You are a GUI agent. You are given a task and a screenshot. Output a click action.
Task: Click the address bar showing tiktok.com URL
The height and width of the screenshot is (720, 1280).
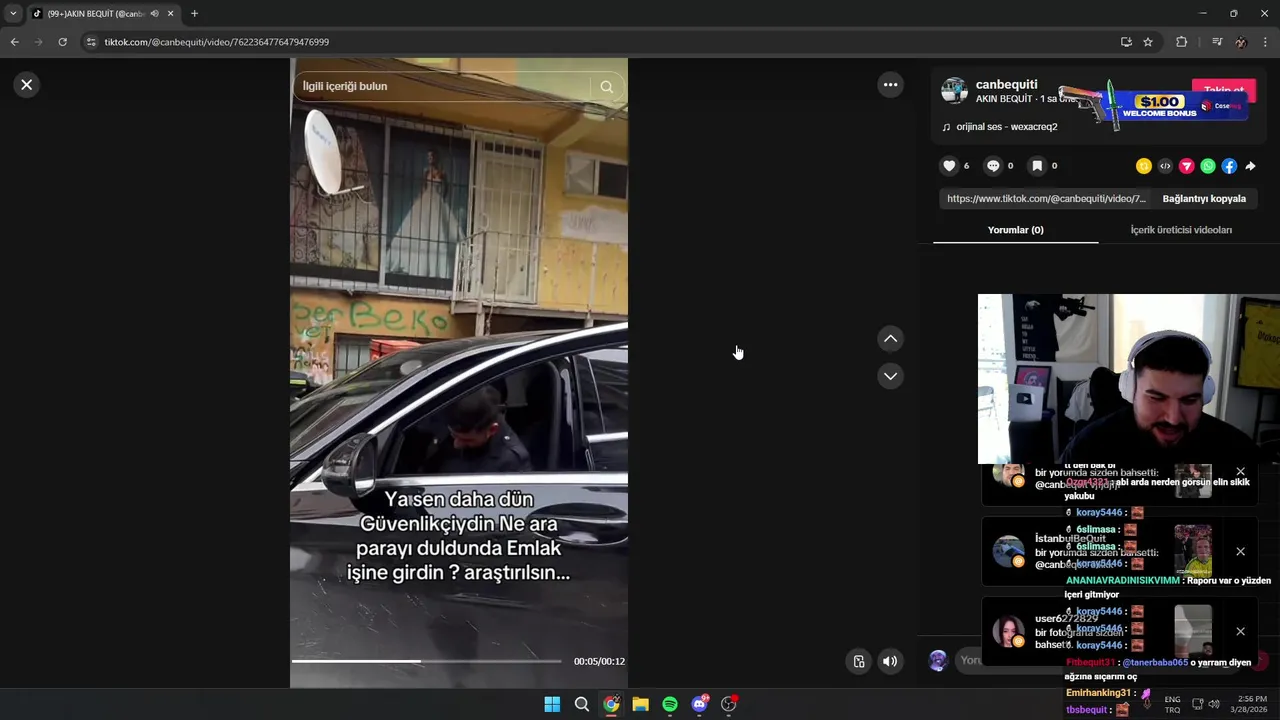click(600, 42)
